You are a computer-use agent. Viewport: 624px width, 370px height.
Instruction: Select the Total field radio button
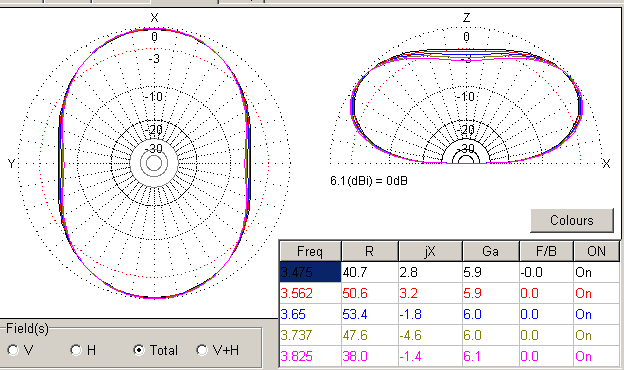pyautogui.click(x=139, y=350)
